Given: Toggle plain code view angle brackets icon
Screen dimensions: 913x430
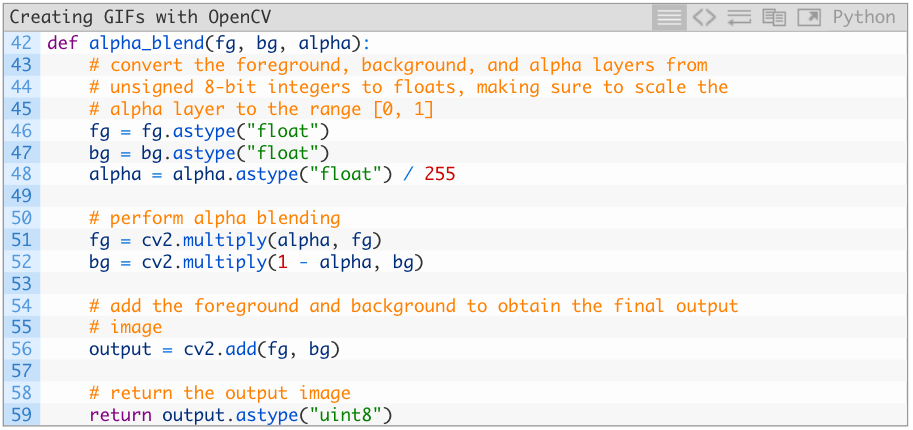Looking at the screenshot, I should tap(705, 17).
